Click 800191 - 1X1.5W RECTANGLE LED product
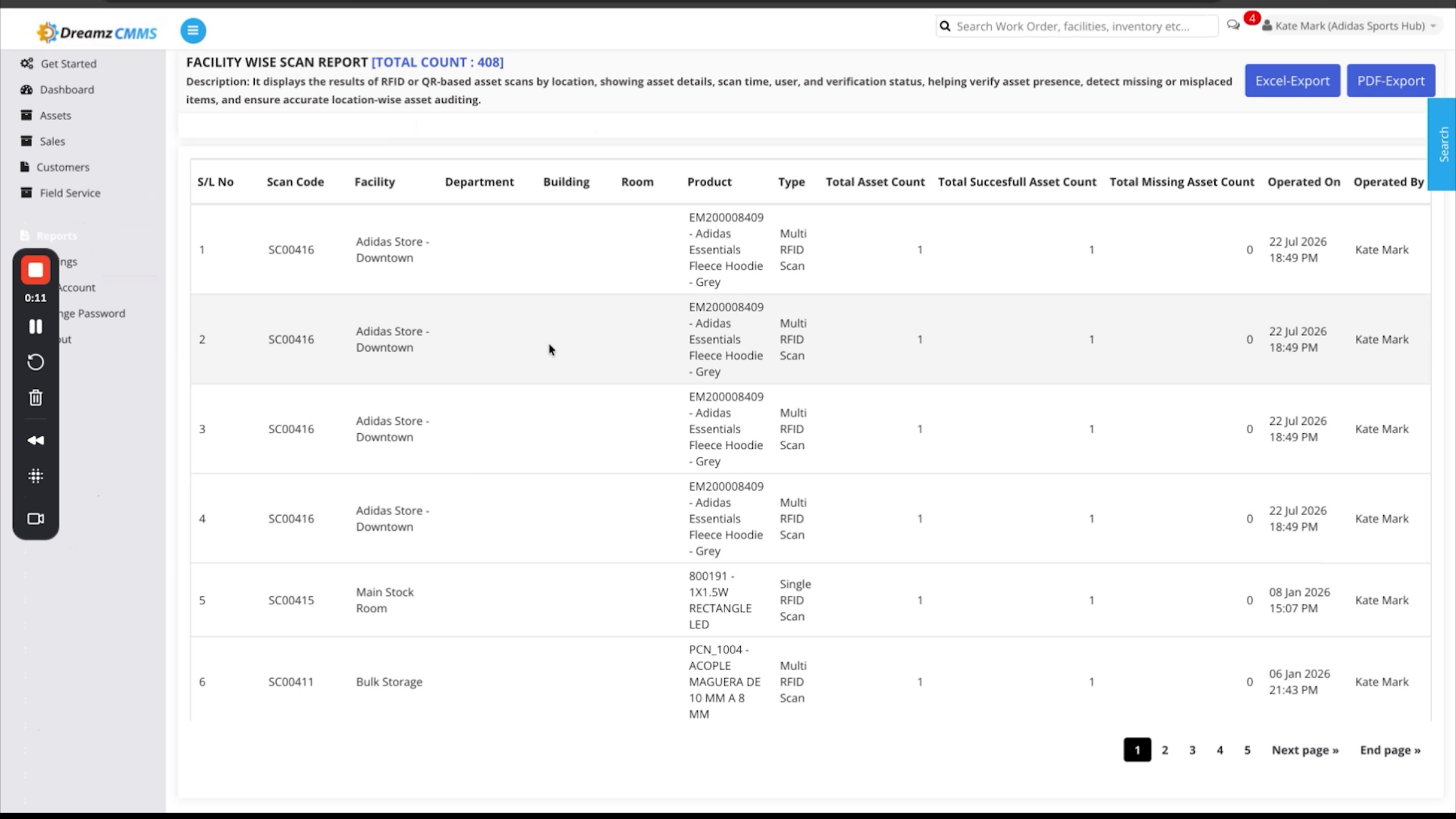Screen dimensions: 1456x819 click(x=720, y=600)
